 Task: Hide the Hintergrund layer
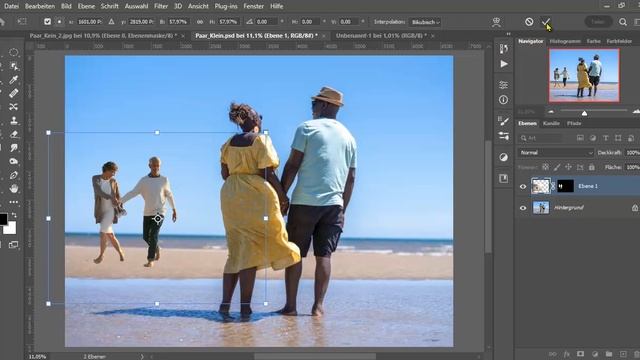pyautogui.click(x=523, y=208)
